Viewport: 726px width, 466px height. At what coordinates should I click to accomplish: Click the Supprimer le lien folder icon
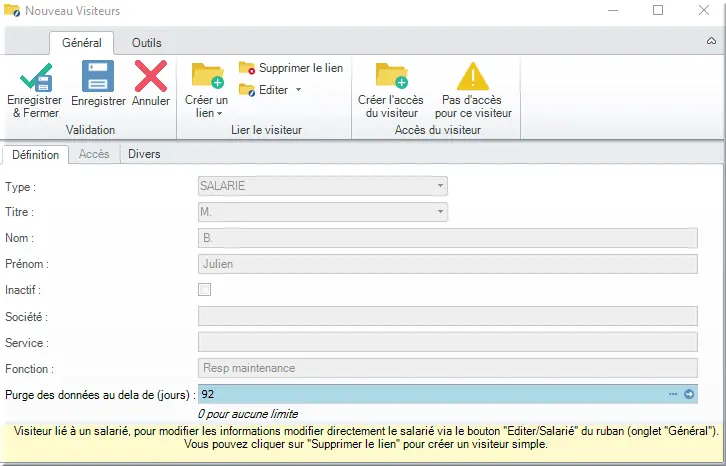247,68
